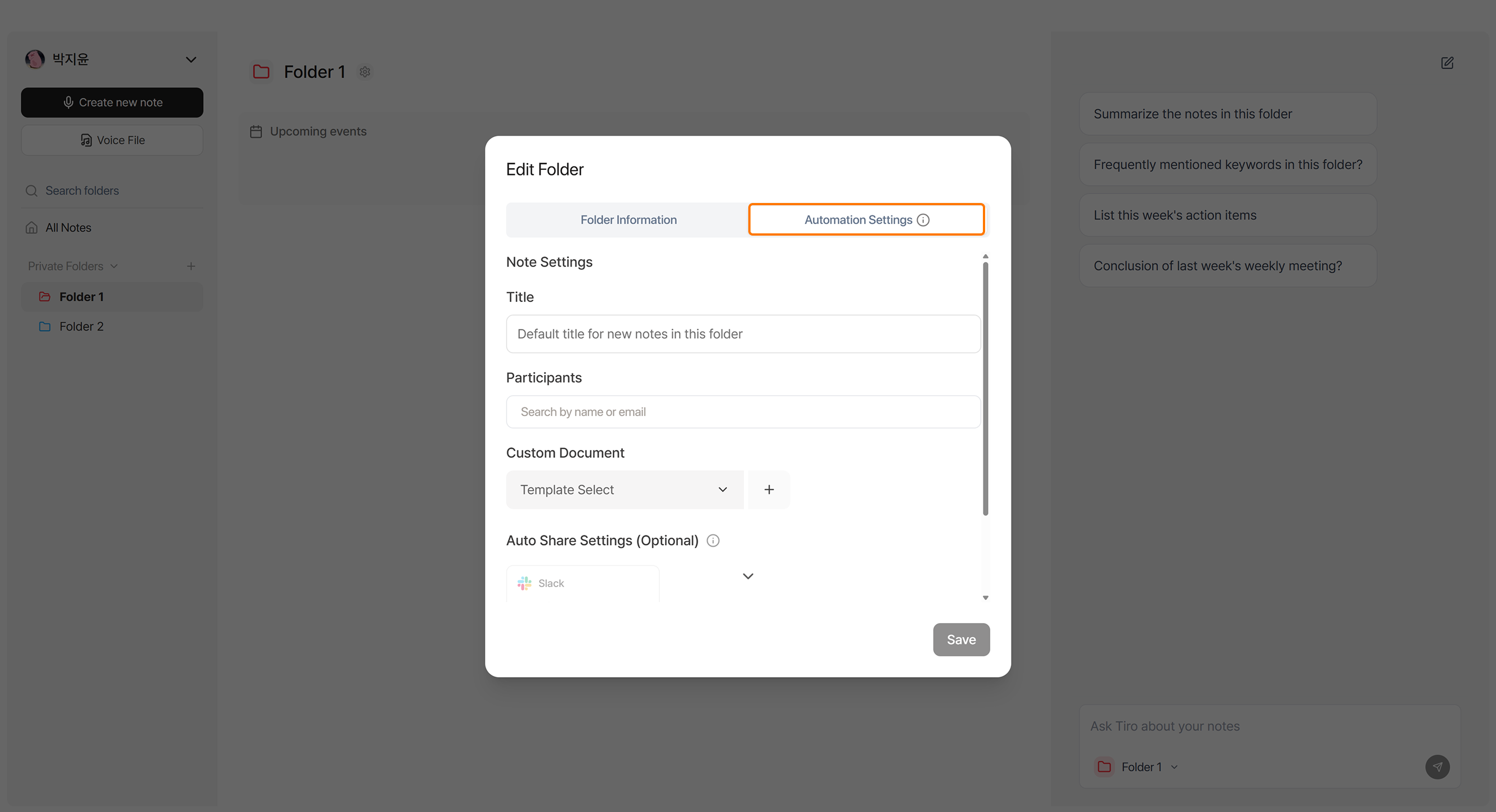Click the new chat edit icon

[1446, 62]
